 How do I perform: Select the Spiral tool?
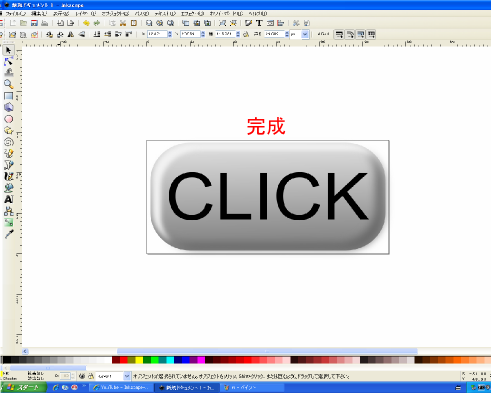pyautogui.click(x=9, y=142)
